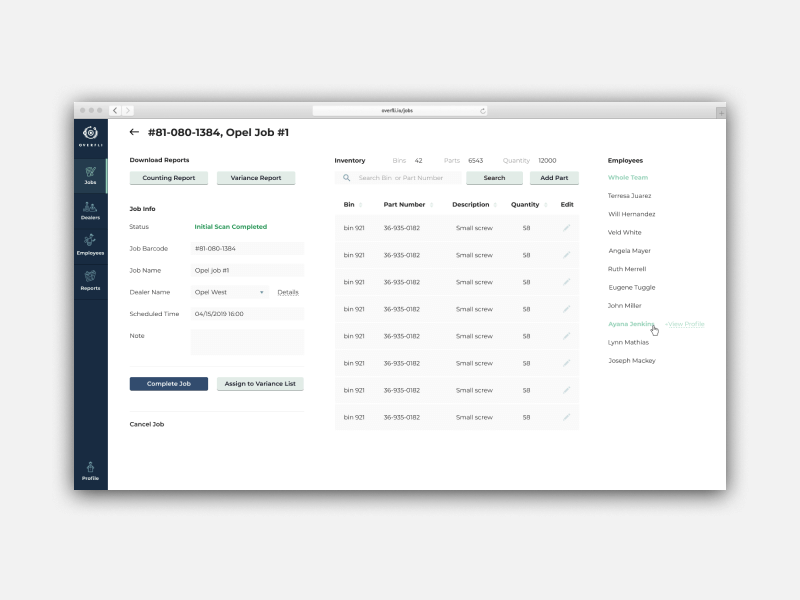Image resolution: width=800 pixels, height=600 pixels.
Task: Select employee Terresa Juarez
Action: (630, 196)
